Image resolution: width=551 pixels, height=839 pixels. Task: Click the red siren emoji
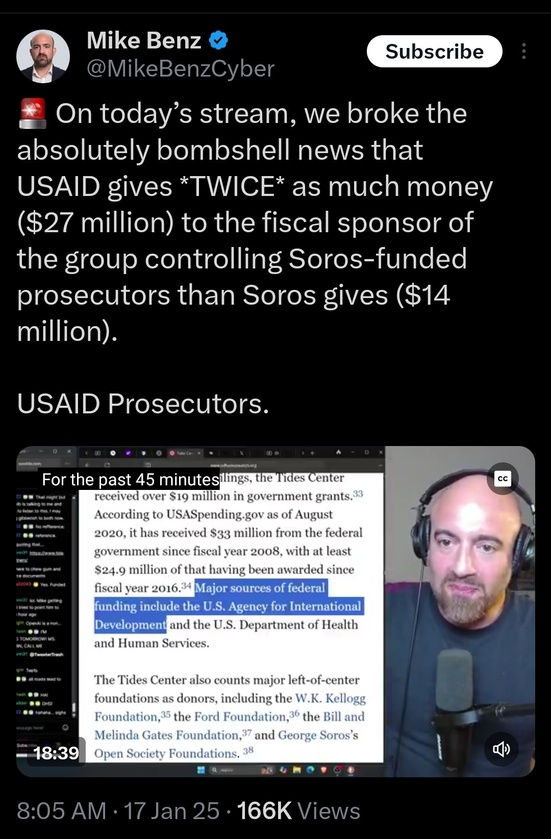(33, 114)
